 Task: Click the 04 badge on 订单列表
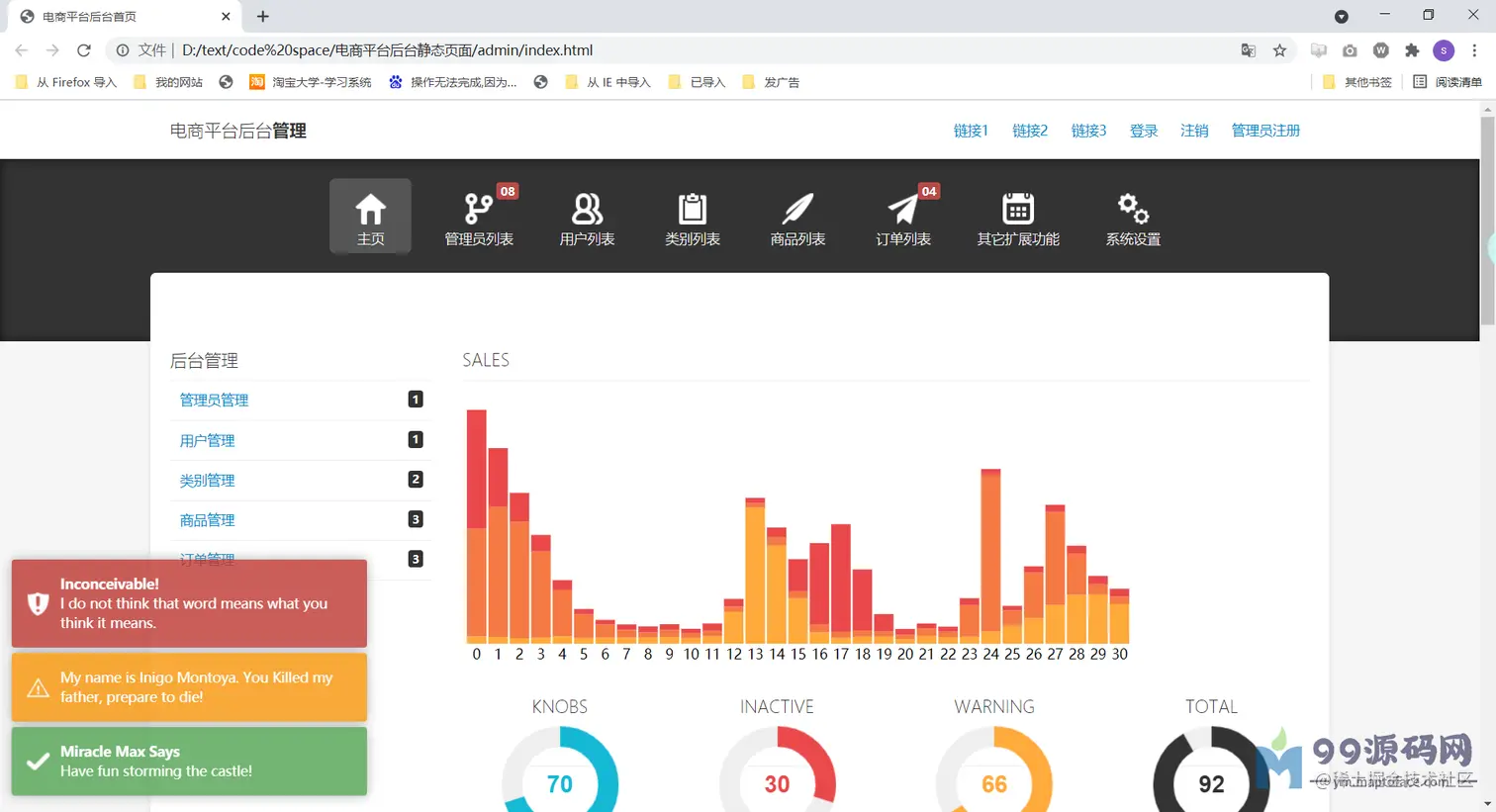(x=929, y=191)
